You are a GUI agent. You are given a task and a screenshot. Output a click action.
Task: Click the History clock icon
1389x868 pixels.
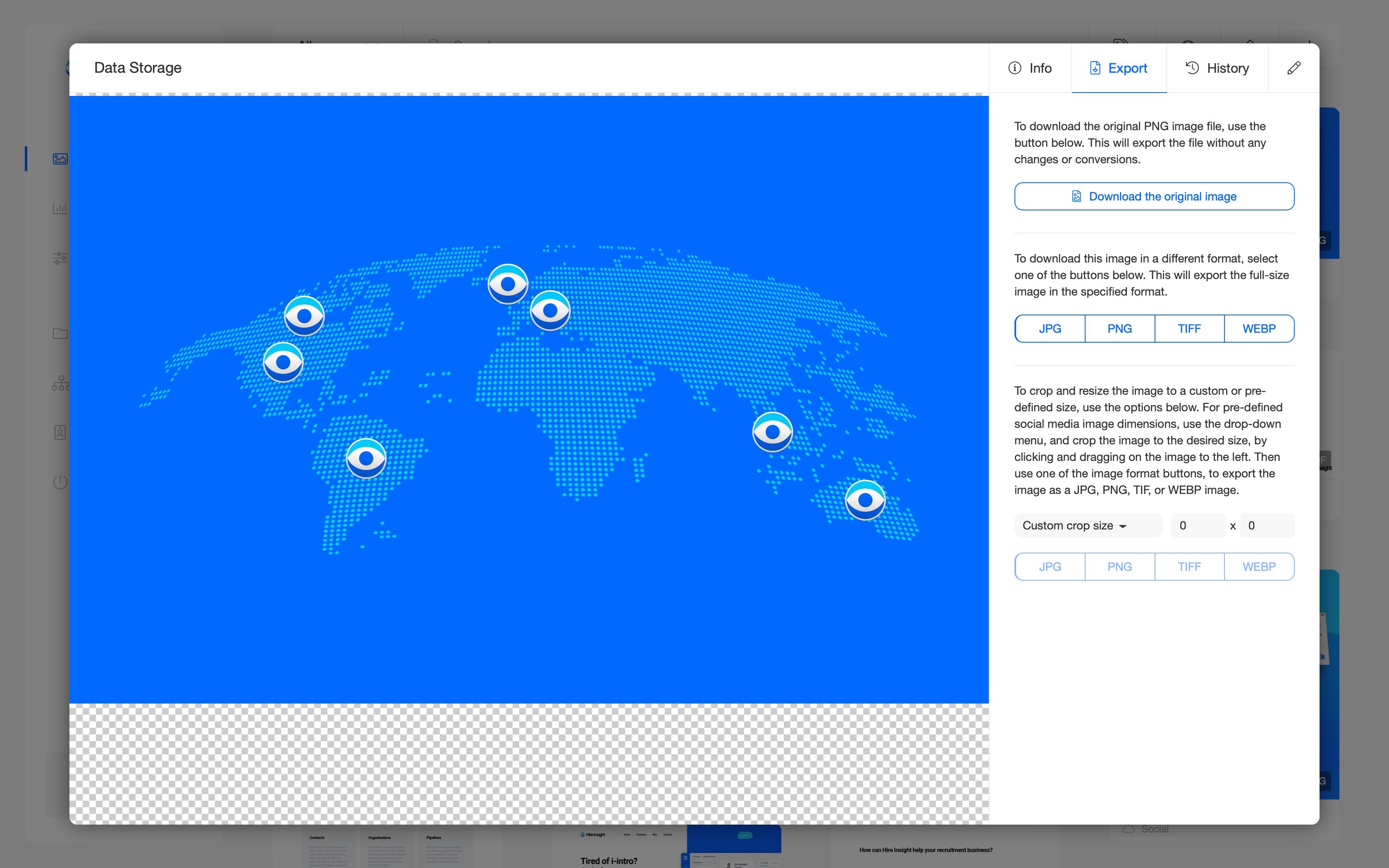point(1192,68)
